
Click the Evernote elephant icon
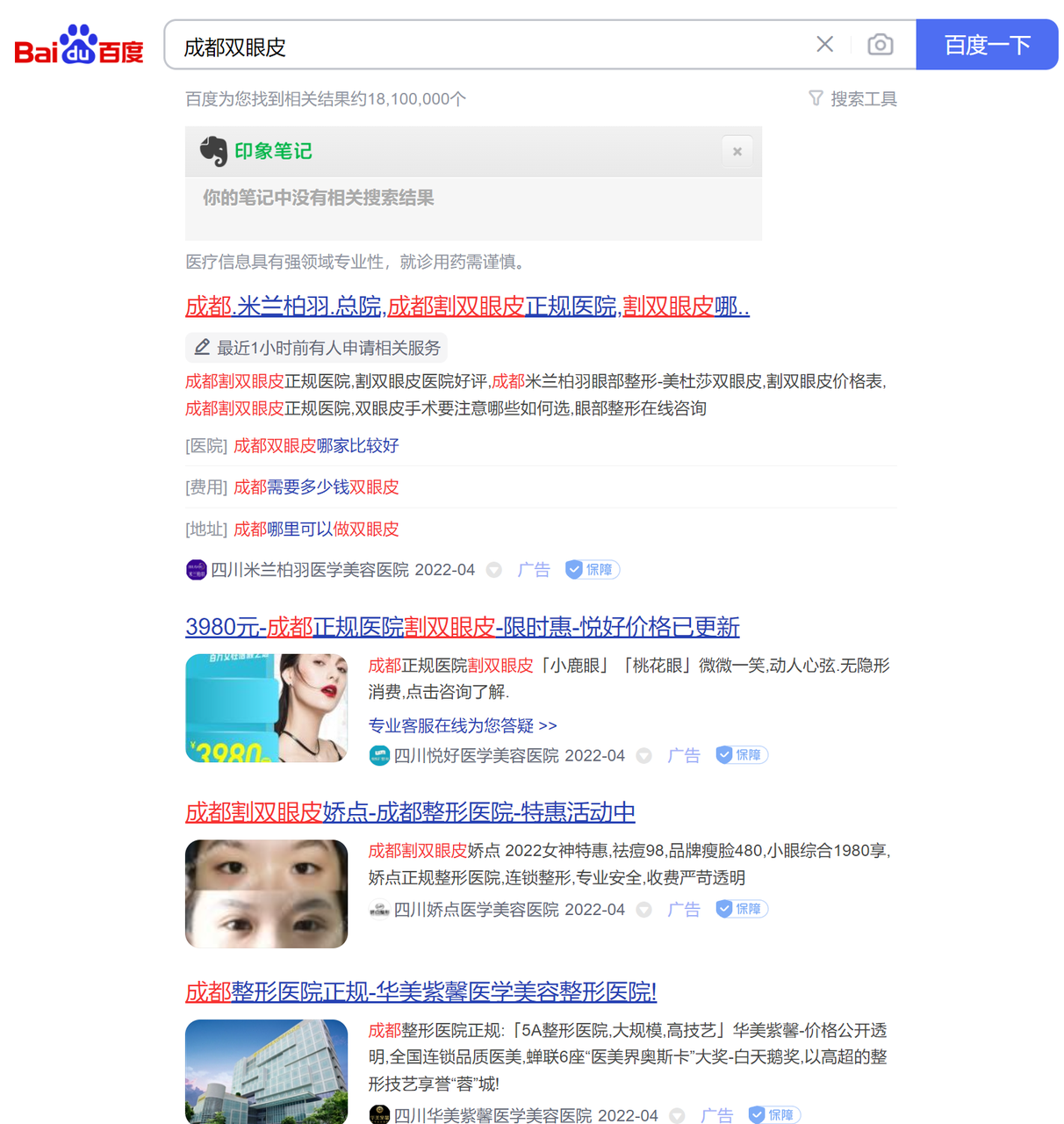coord(213,151)
